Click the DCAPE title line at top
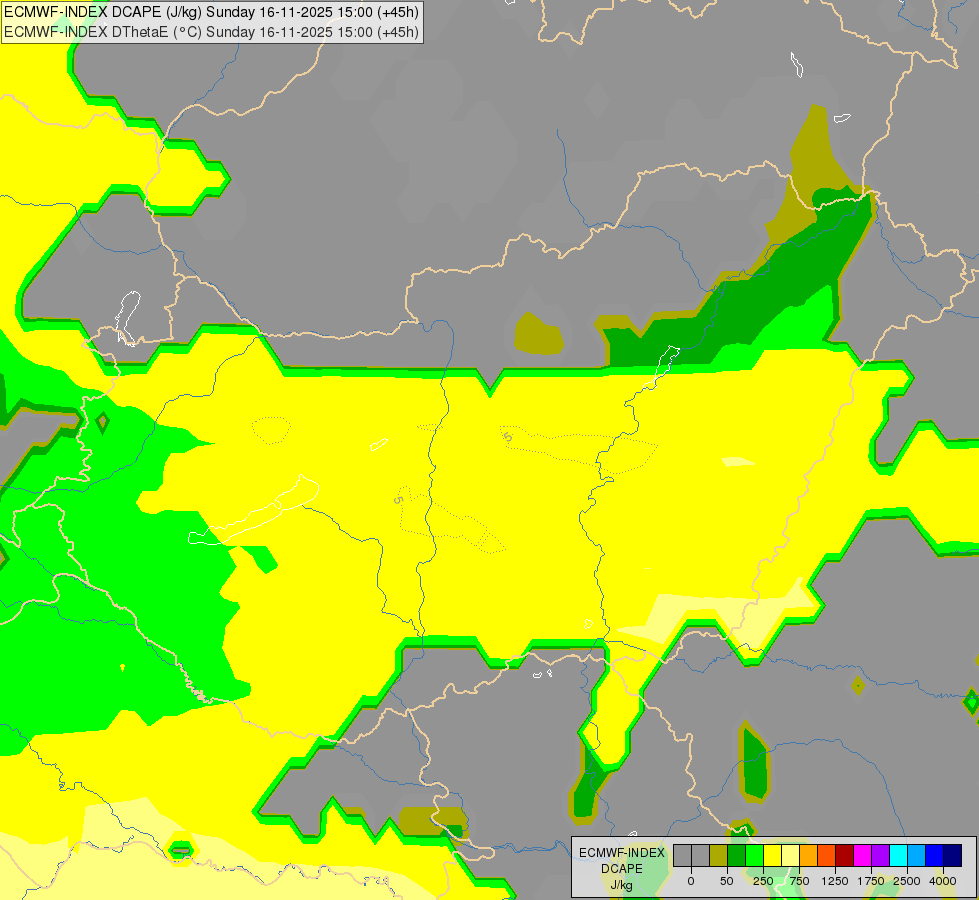This screenshot has height=900, width=979. (211, 12)
